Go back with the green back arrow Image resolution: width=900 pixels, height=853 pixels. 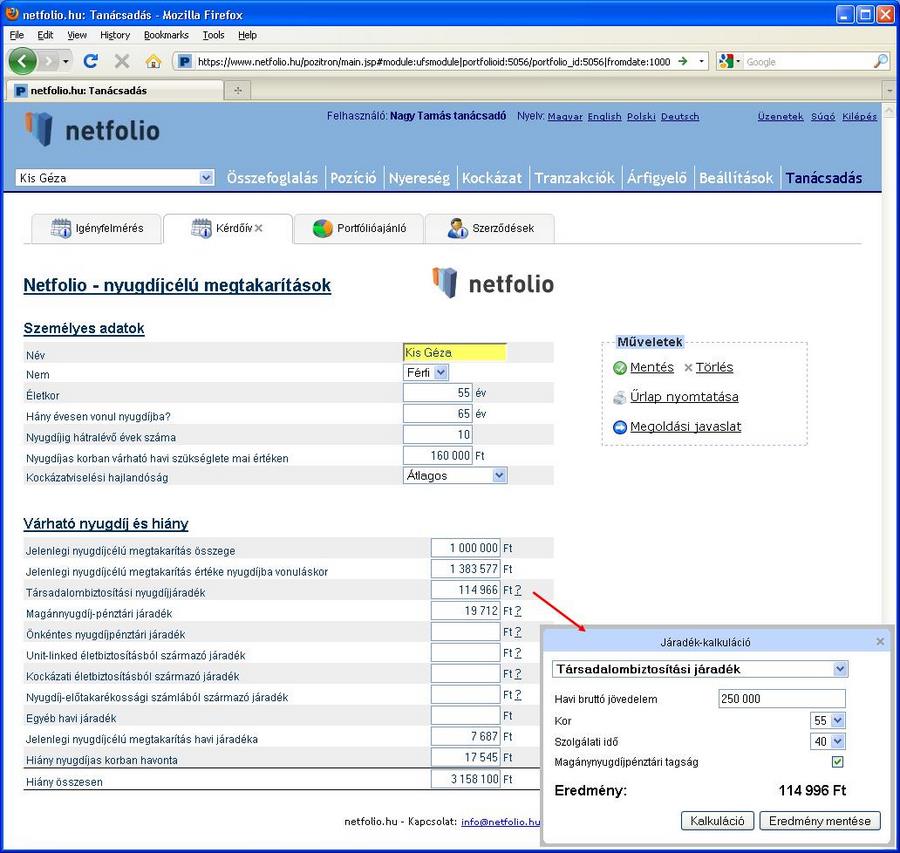(x=22, y=61)
